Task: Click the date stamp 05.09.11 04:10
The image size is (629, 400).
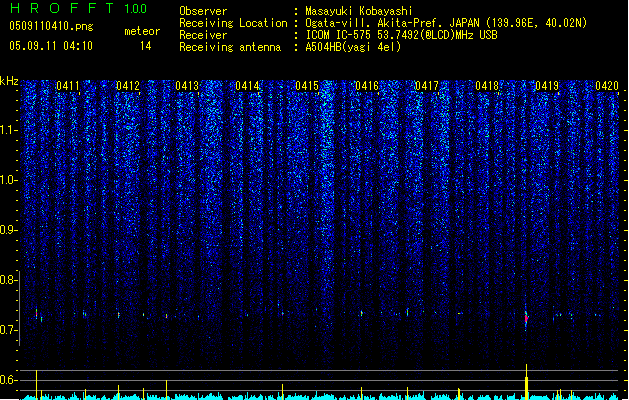Action: pos(51,46)
